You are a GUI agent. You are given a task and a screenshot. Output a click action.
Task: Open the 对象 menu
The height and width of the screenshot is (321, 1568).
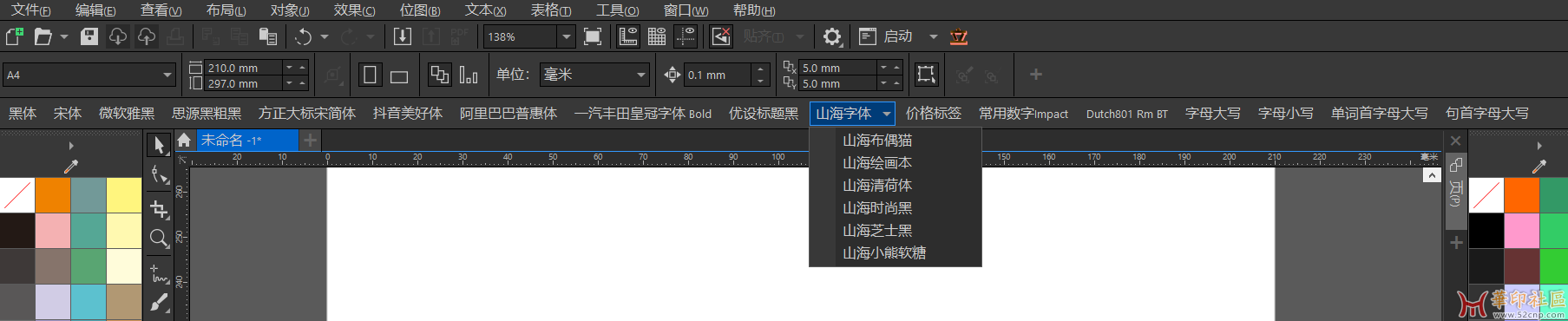click(x=290, y=10)
